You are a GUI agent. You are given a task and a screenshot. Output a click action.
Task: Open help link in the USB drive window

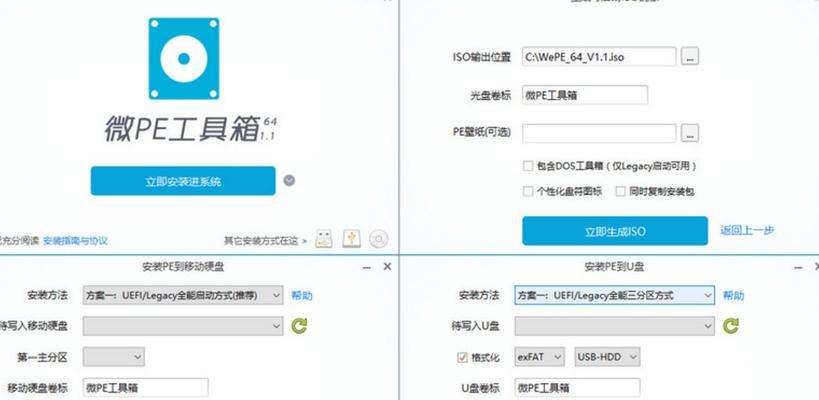tap(733, 296)
